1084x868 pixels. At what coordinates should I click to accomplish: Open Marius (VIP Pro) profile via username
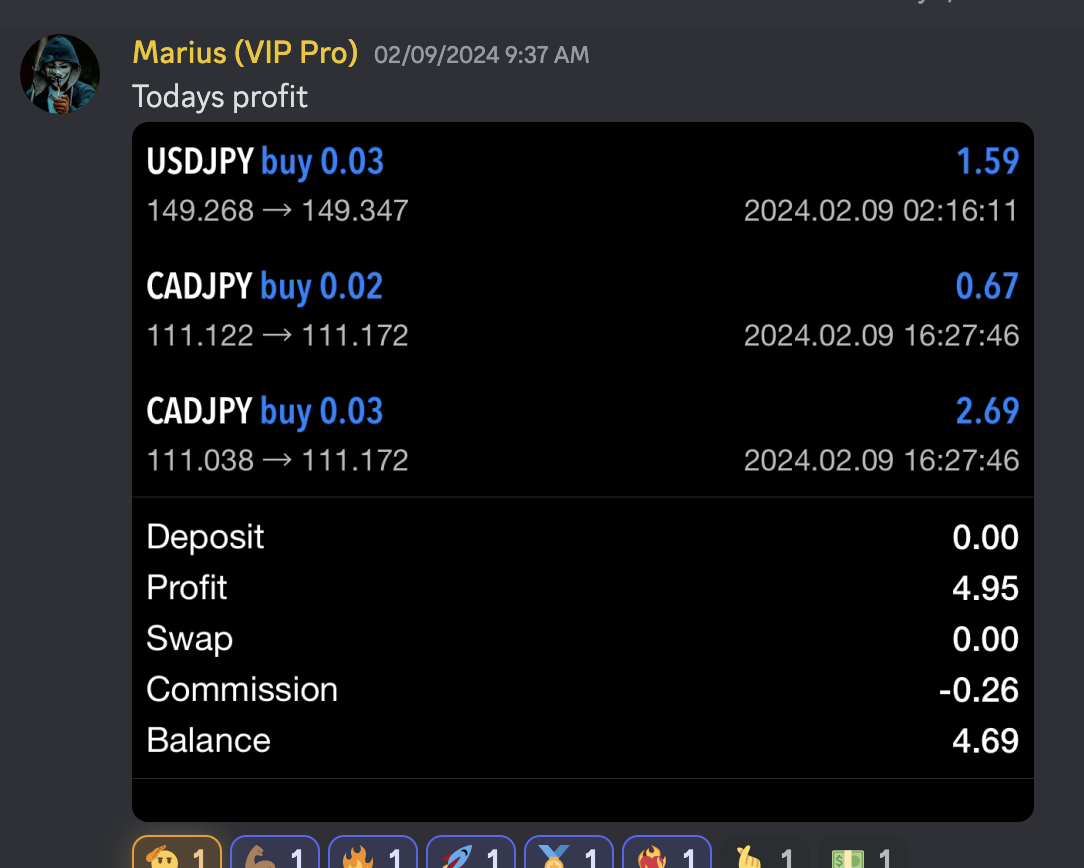(x=246, y=52)
